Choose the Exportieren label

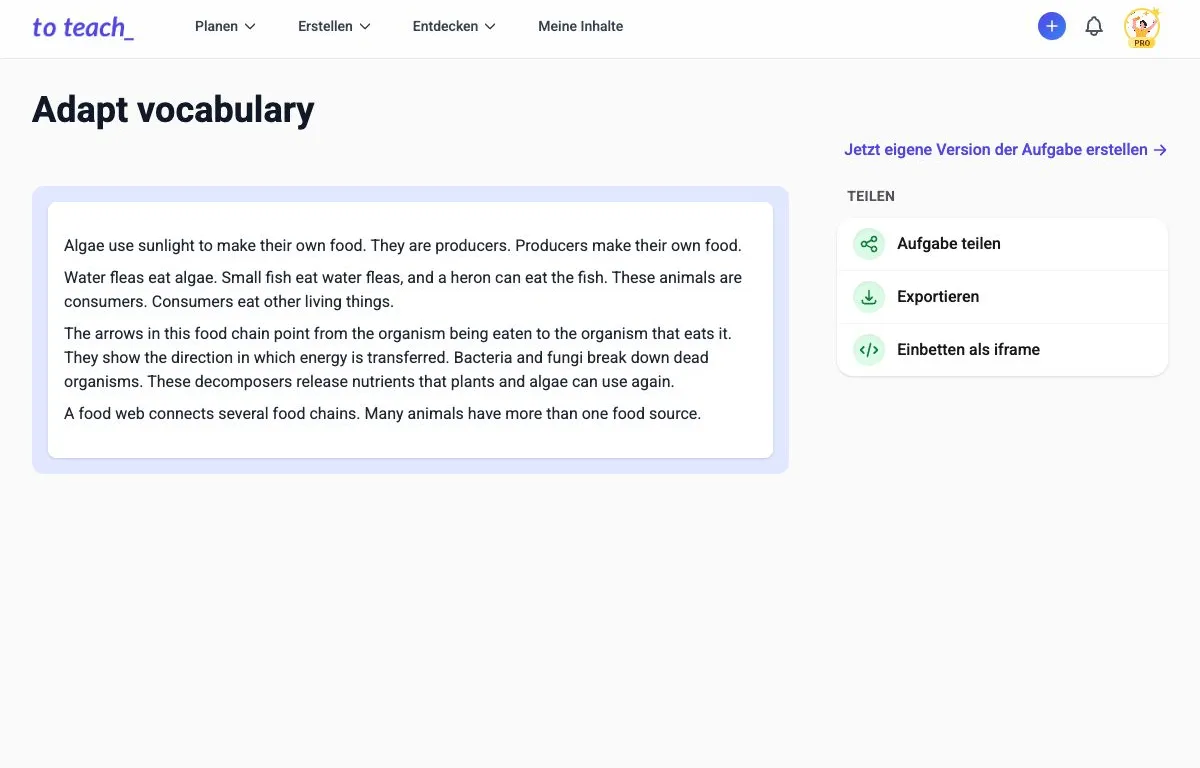(938, 297)
